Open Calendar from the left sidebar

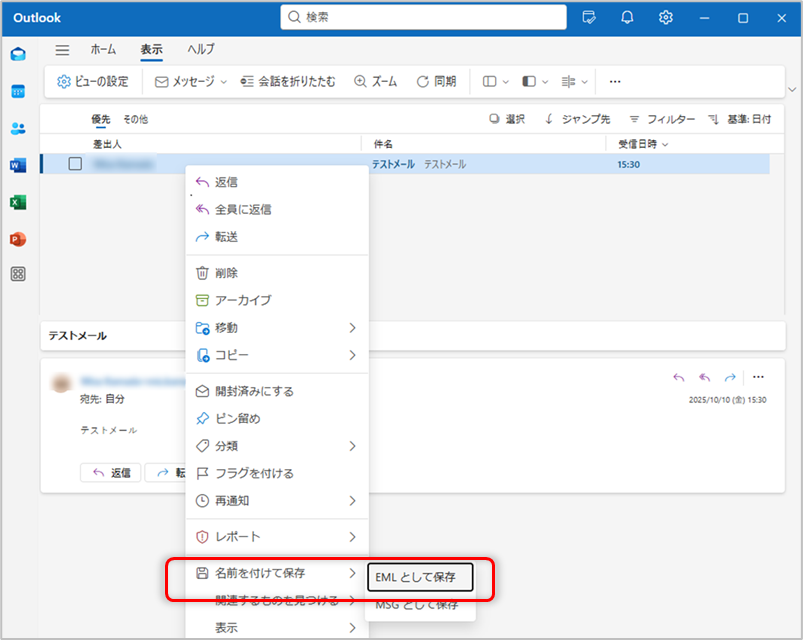click(18, 91)
